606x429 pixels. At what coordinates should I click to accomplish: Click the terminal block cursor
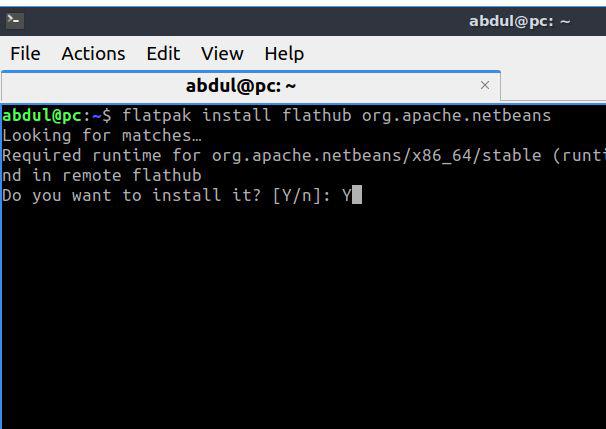pyautogui.click(x=357, y=194)
